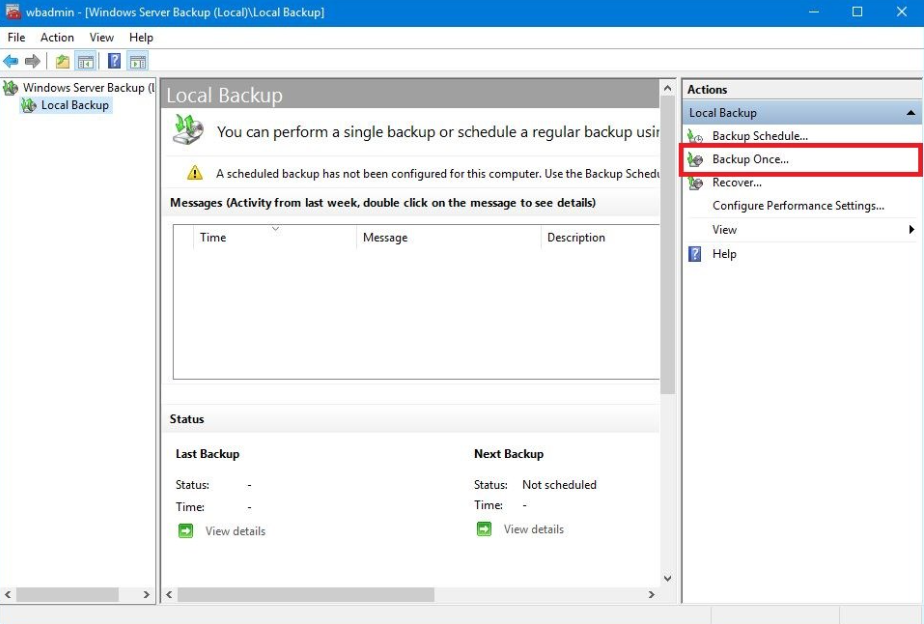
Task: Open Backup Schedule... action
Action: coord(760,136)
